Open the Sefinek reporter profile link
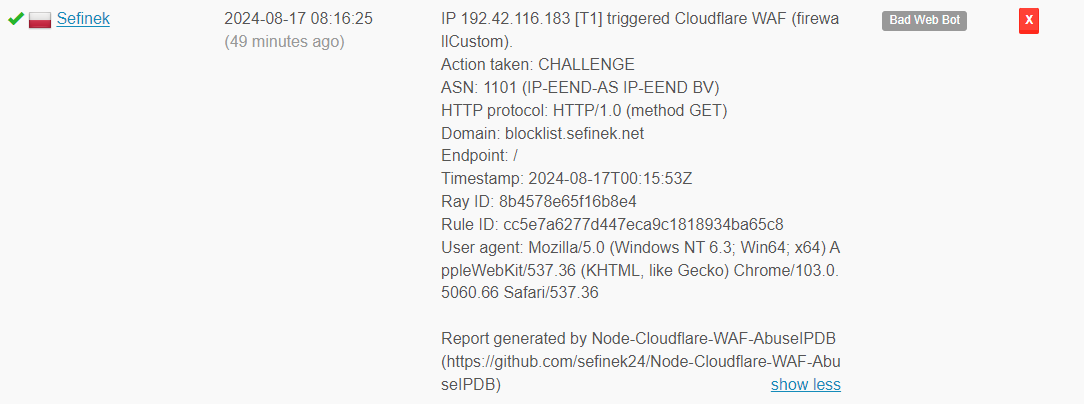The image size is (1086, 404). point(83,19)
